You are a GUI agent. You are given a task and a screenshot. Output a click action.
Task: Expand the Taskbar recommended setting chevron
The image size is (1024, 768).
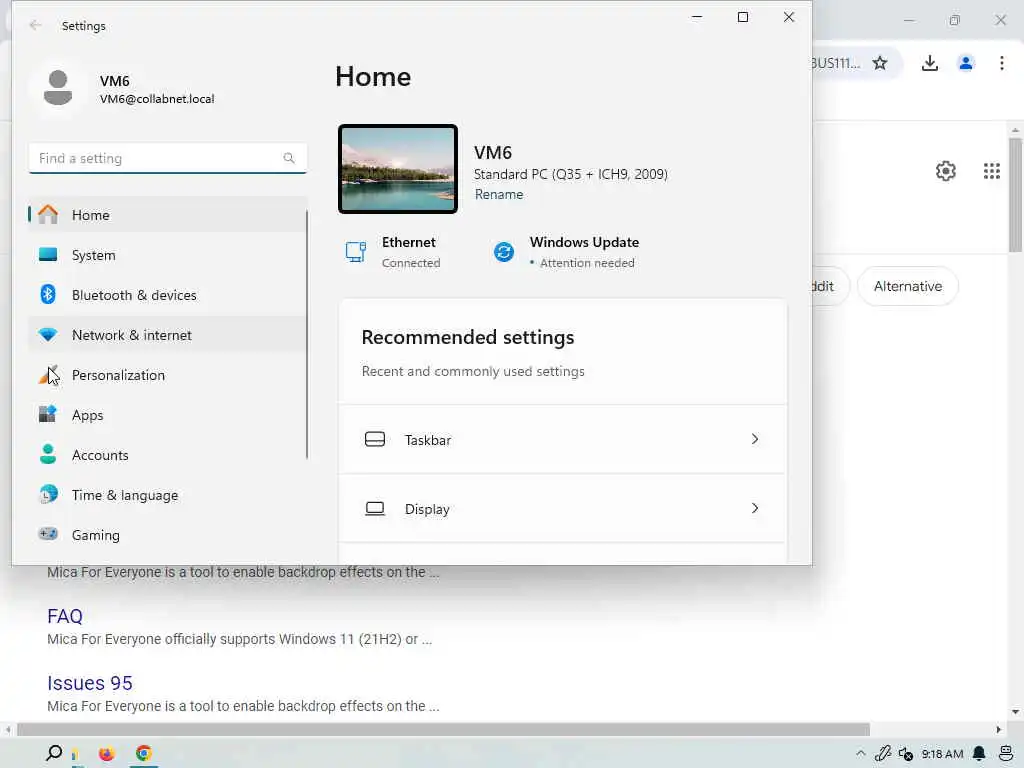click(x=755, y=440)
